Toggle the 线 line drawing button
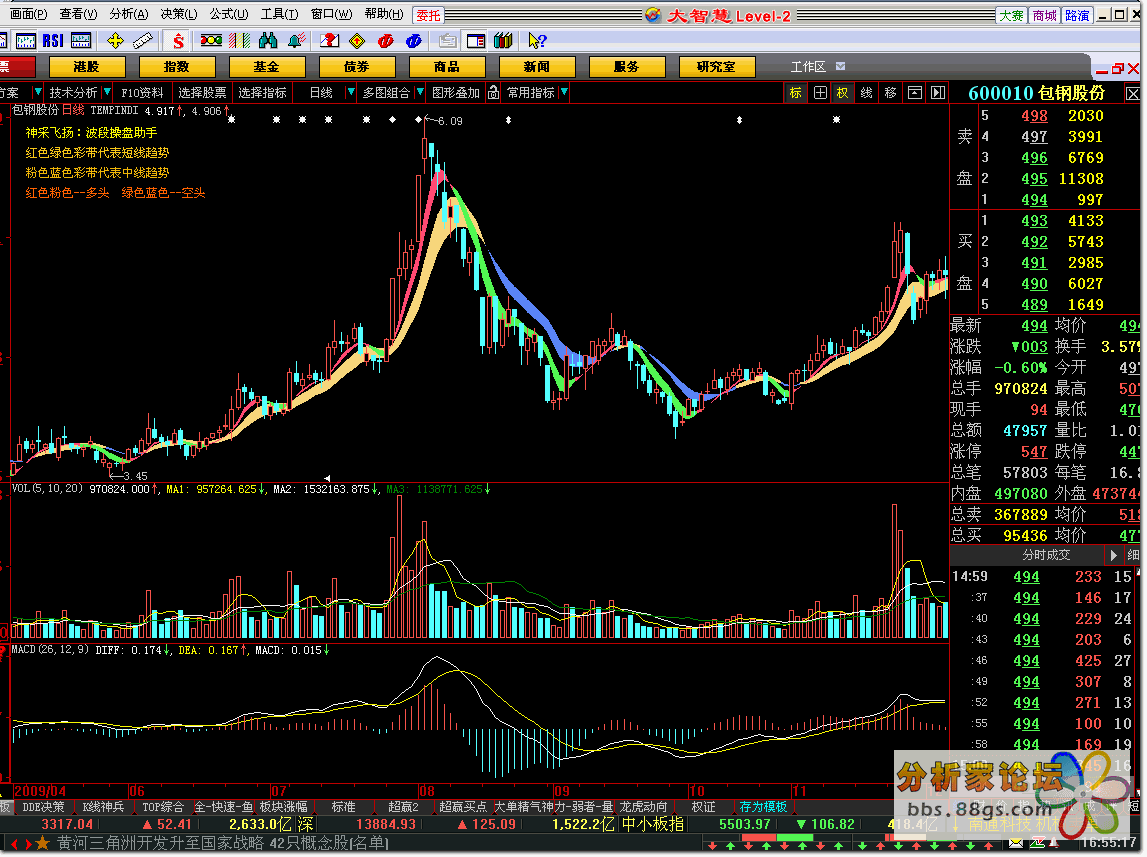 [x=867, y=93]
